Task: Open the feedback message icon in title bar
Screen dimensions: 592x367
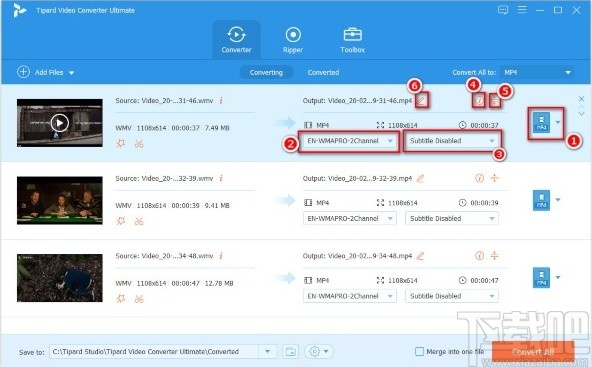Action: click(x=503, y=10)
